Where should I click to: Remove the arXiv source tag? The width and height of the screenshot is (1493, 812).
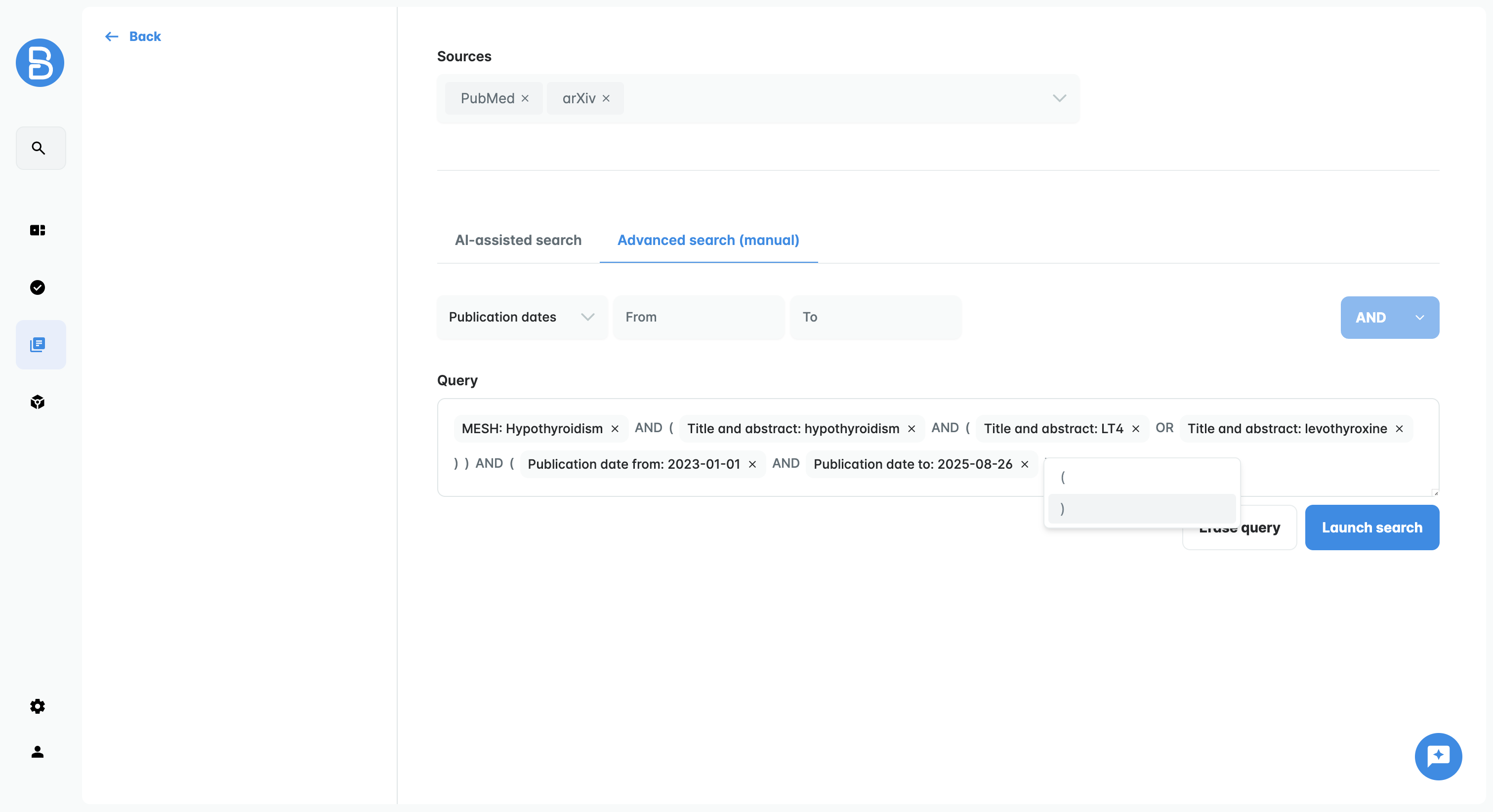(x=606, y=98)
